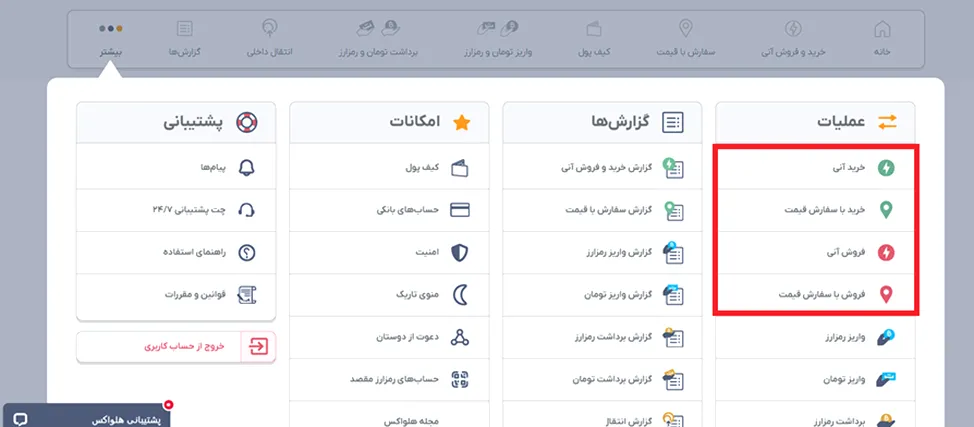The height and width of the screenshot is (427, 974).
Task: Select خرید با سفارش قیمت green pin item
Action: [x=815, y=210]
